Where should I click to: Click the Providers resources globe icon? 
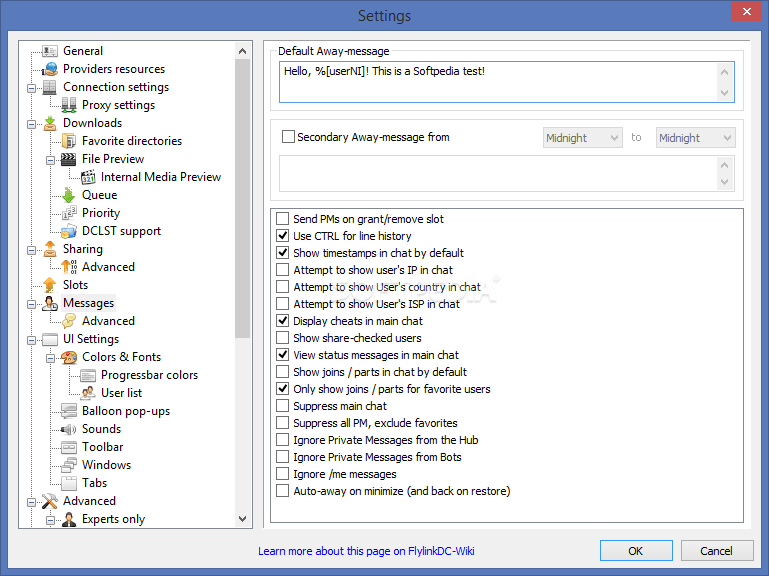pyautogui.click(x=50, y=69)
